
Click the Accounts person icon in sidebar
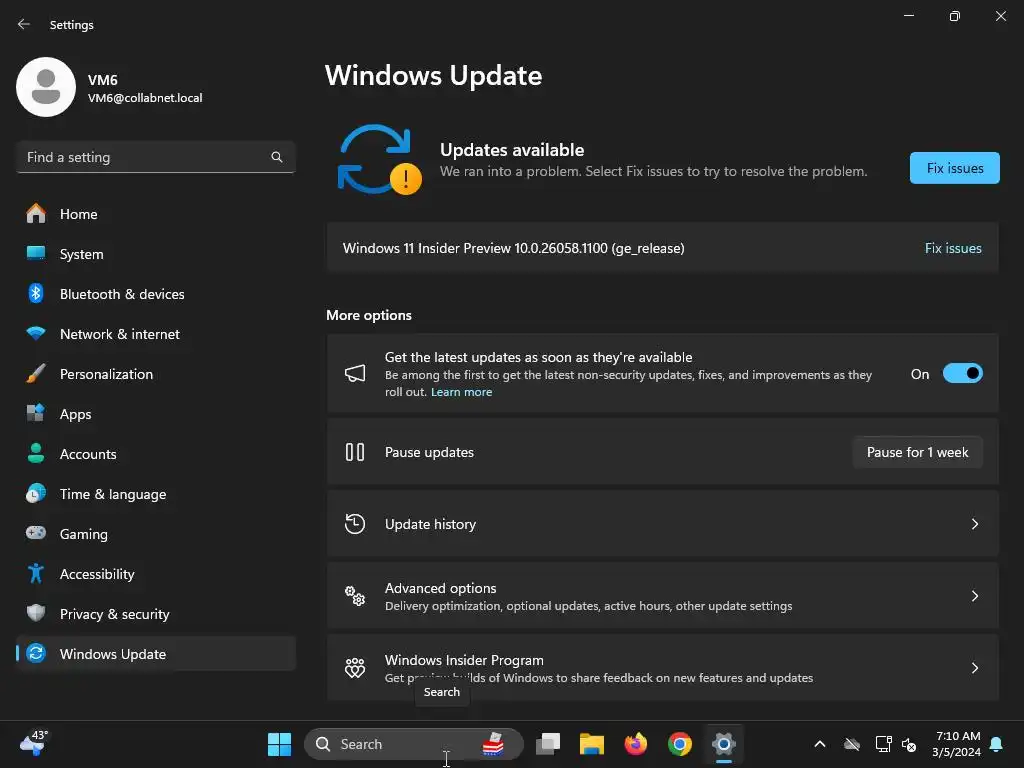coord(36,453)
